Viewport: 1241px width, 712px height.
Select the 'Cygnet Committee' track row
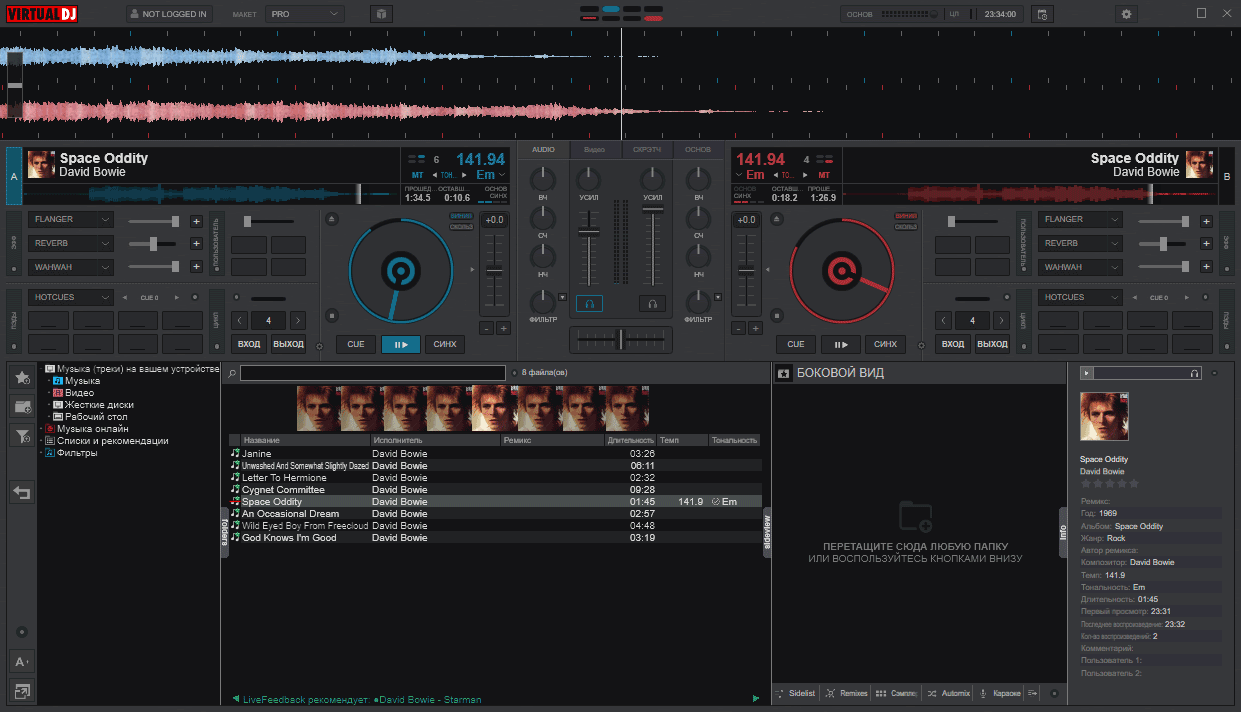coord(495,490)
